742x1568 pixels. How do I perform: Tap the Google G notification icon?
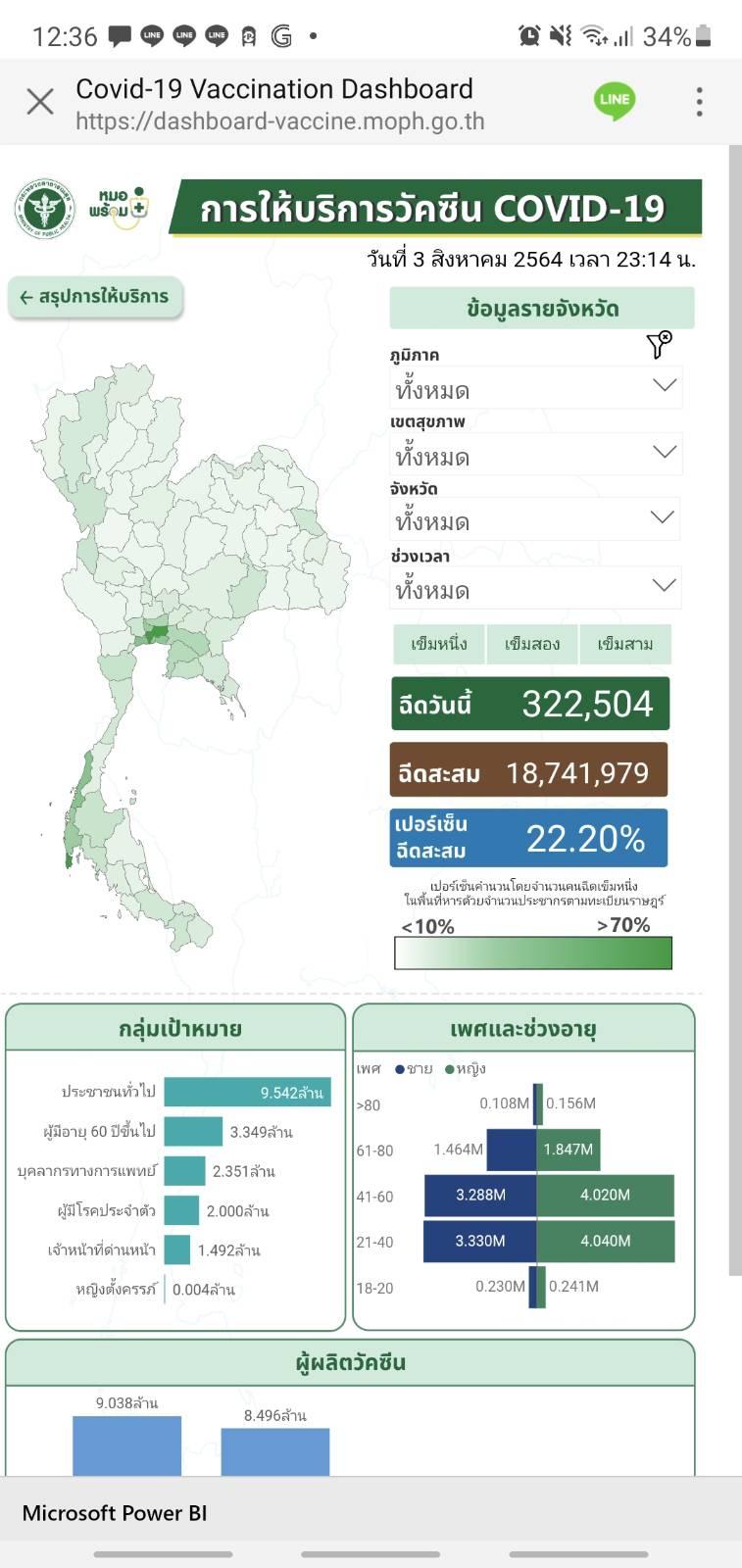pos(281,36)
